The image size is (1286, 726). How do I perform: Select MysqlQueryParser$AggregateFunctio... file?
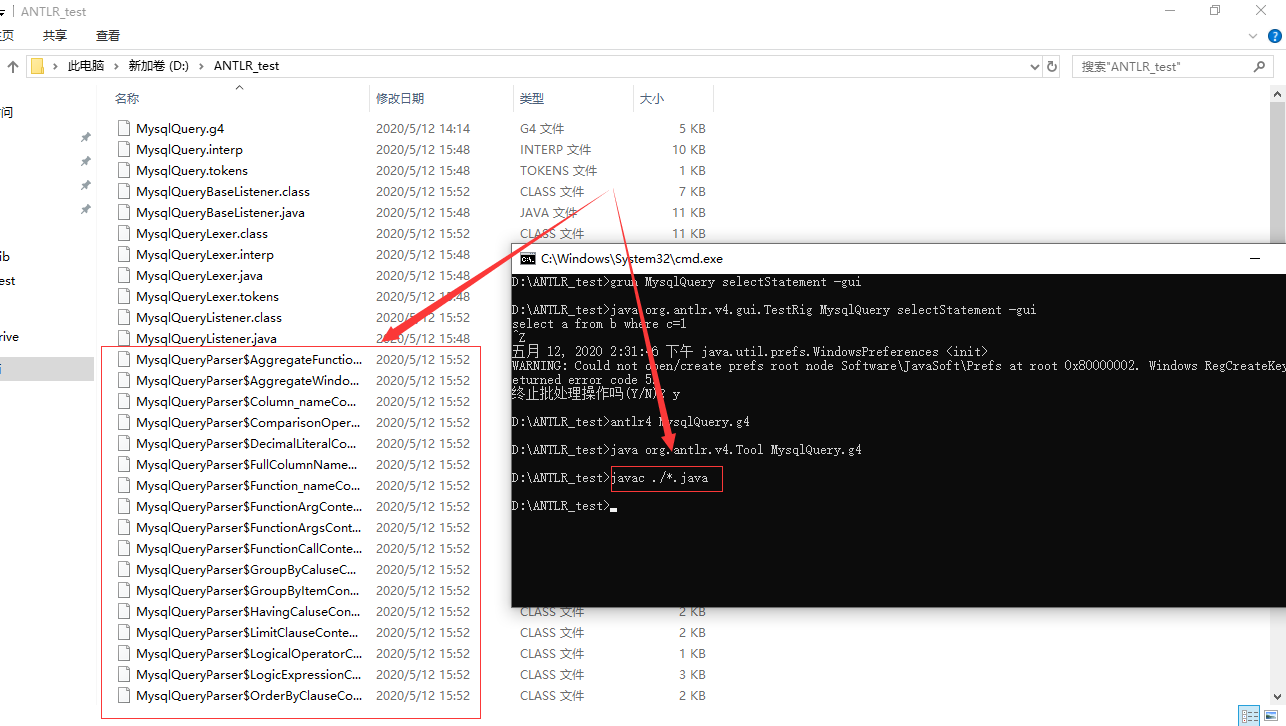248,359
